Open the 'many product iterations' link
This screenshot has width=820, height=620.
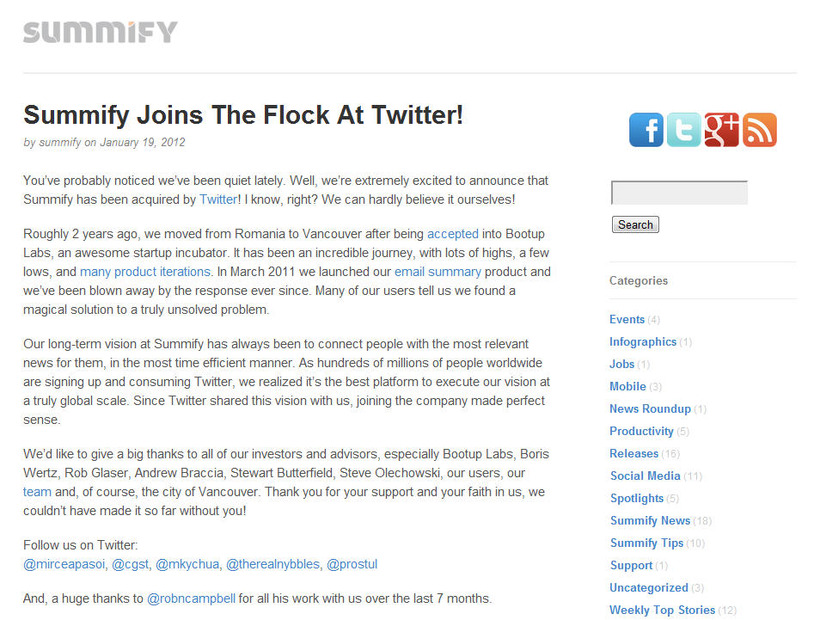(x=145, y=272)
